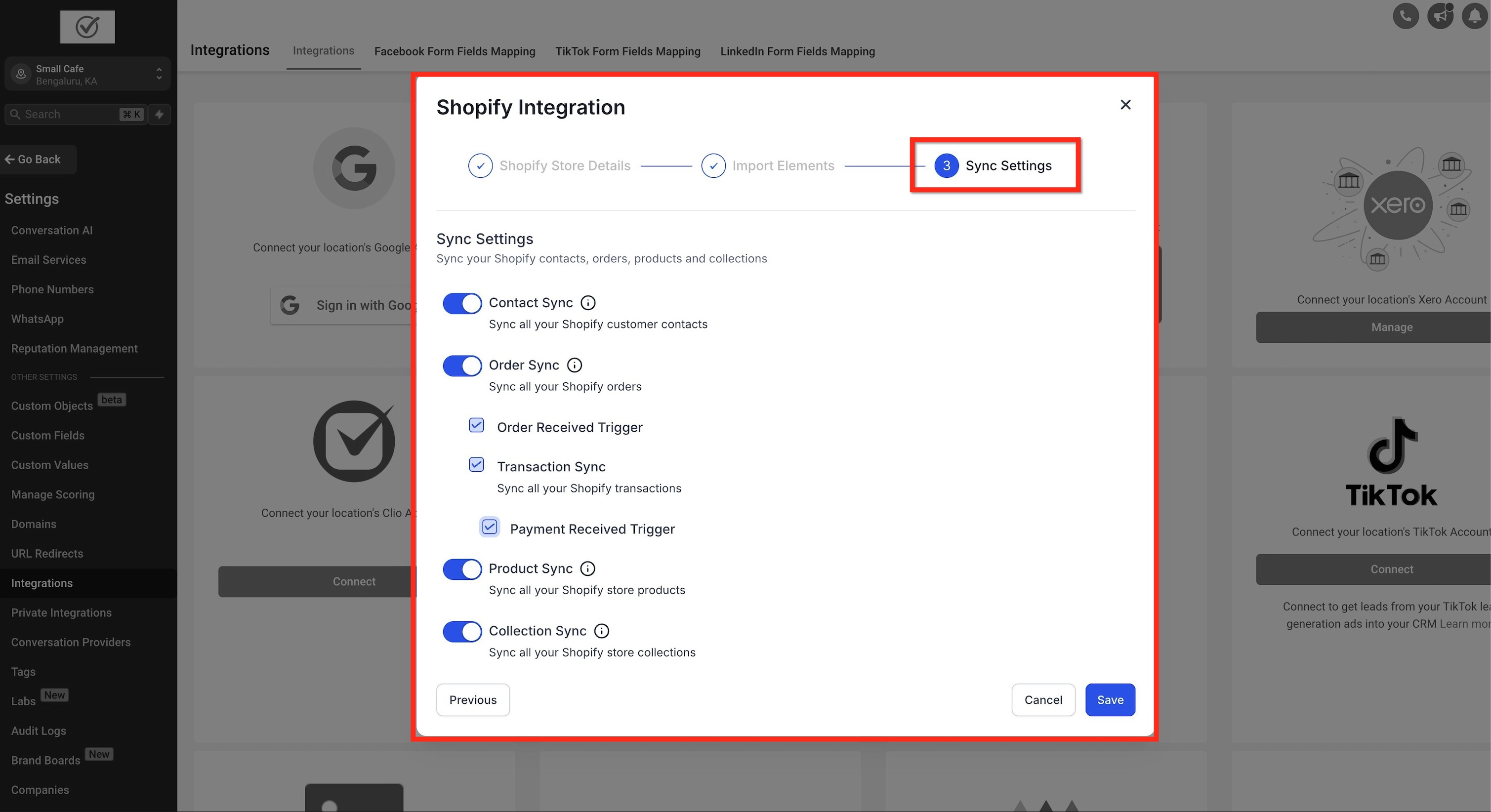Save the Shopify sync settings
Screen dimensions: 1491x812
(1110, 700)
